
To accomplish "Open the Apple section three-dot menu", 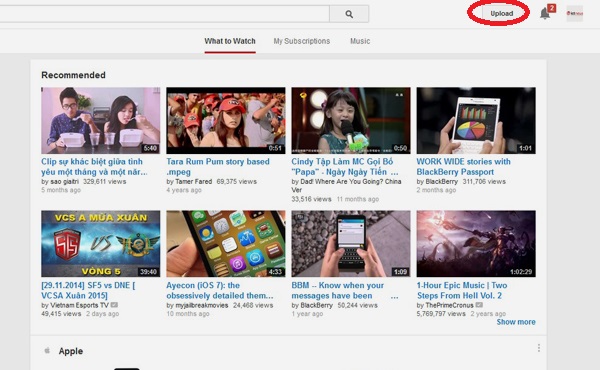I will 539,348.
